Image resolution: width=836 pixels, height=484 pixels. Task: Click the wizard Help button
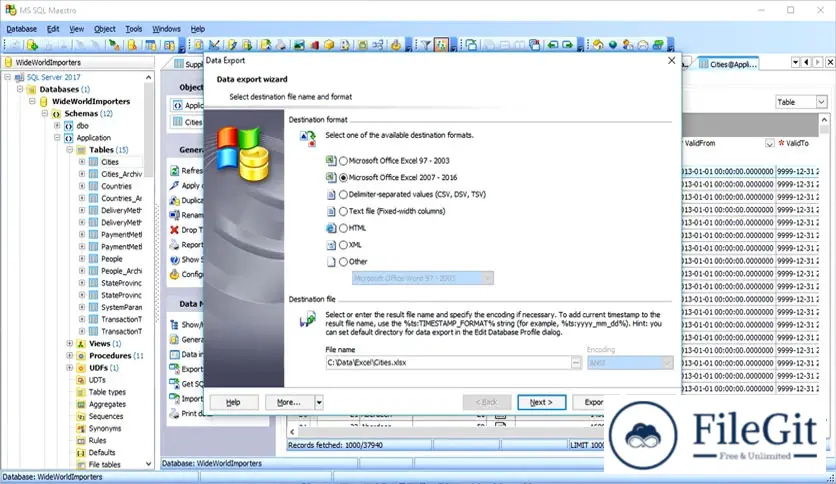click(234, 402)
